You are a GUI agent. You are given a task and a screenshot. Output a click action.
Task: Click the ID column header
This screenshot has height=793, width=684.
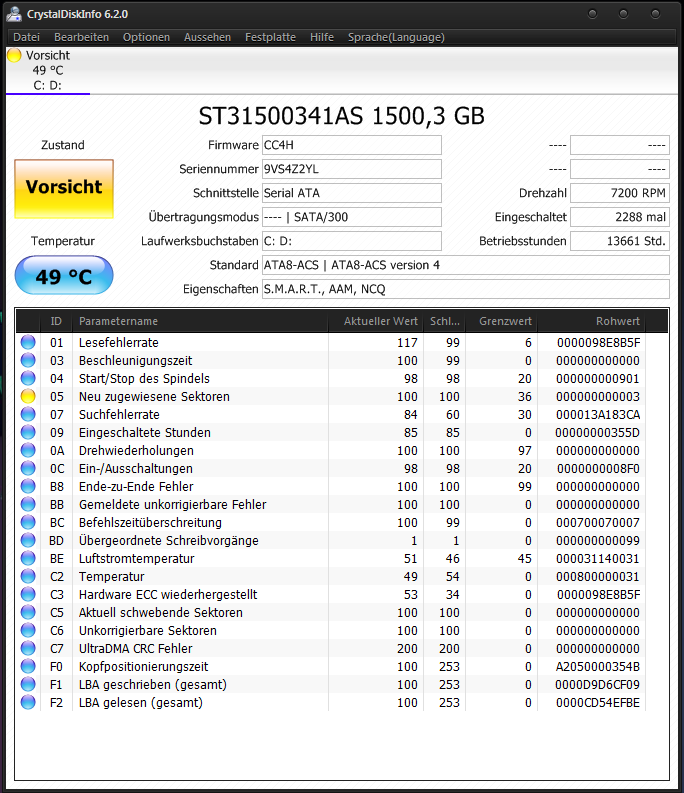(x=56, y=321)
